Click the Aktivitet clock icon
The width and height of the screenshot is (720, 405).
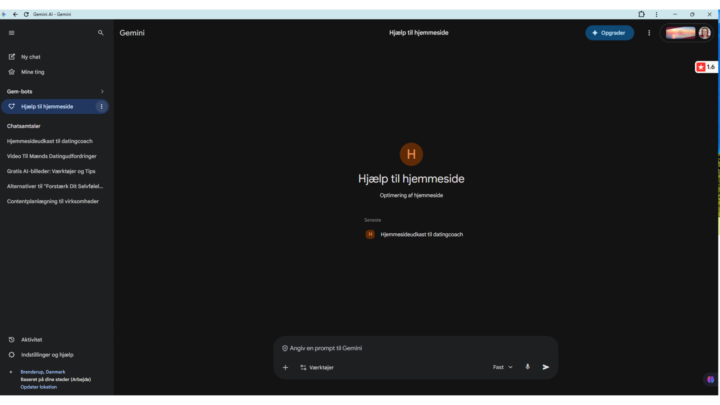pos(11,340)
